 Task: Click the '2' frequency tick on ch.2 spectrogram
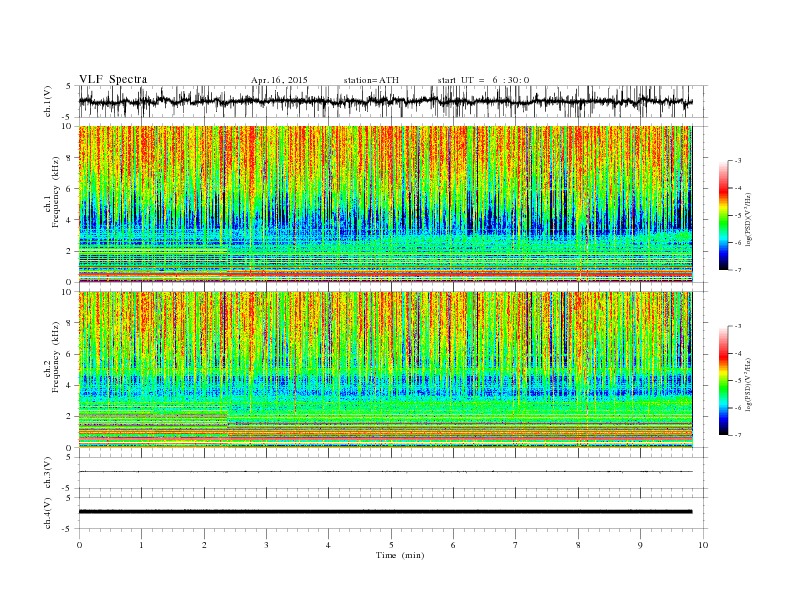pos(70,417)
